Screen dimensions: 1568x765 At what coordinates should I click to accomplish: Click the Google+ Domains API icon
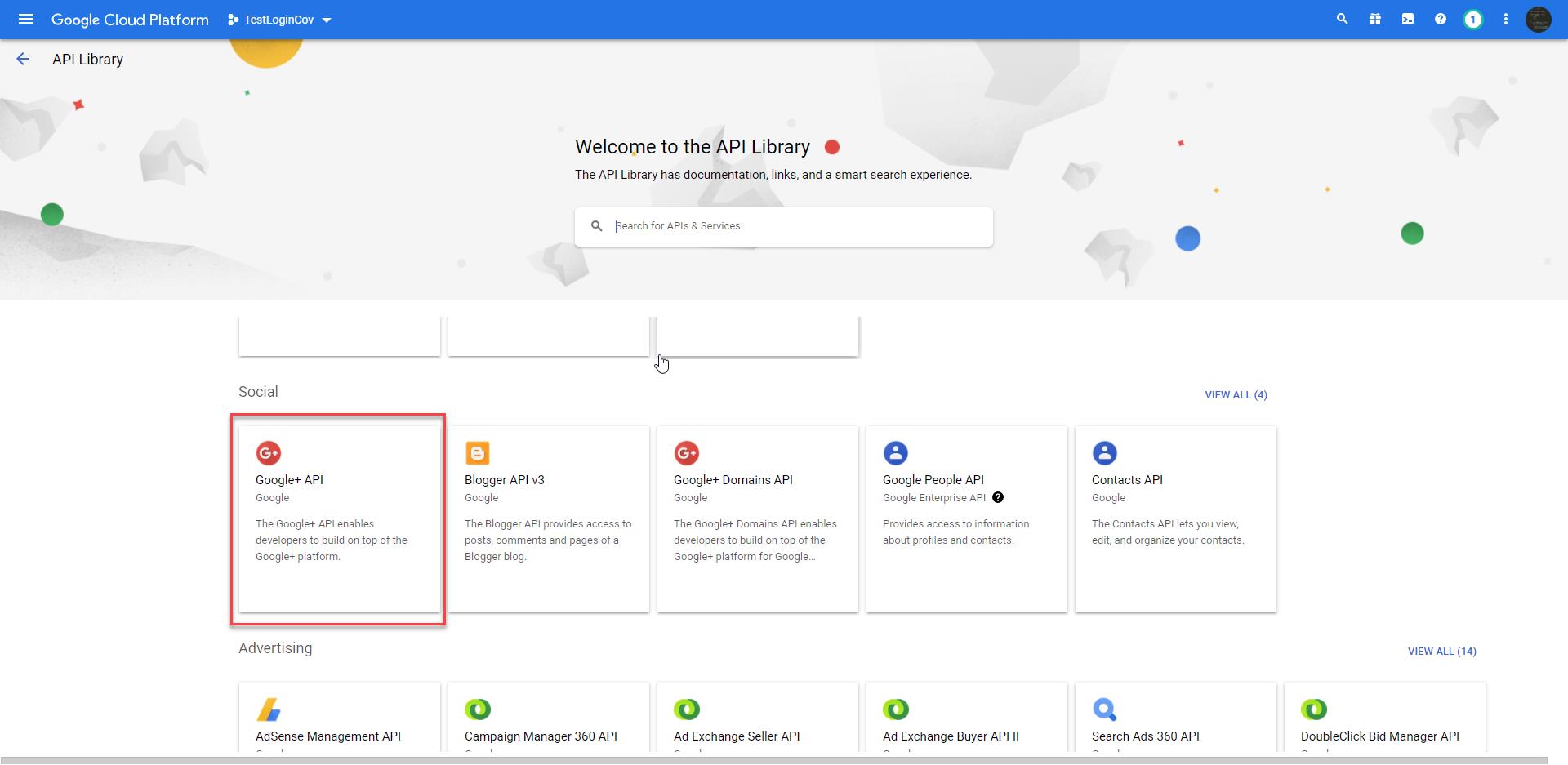point(687,452)
